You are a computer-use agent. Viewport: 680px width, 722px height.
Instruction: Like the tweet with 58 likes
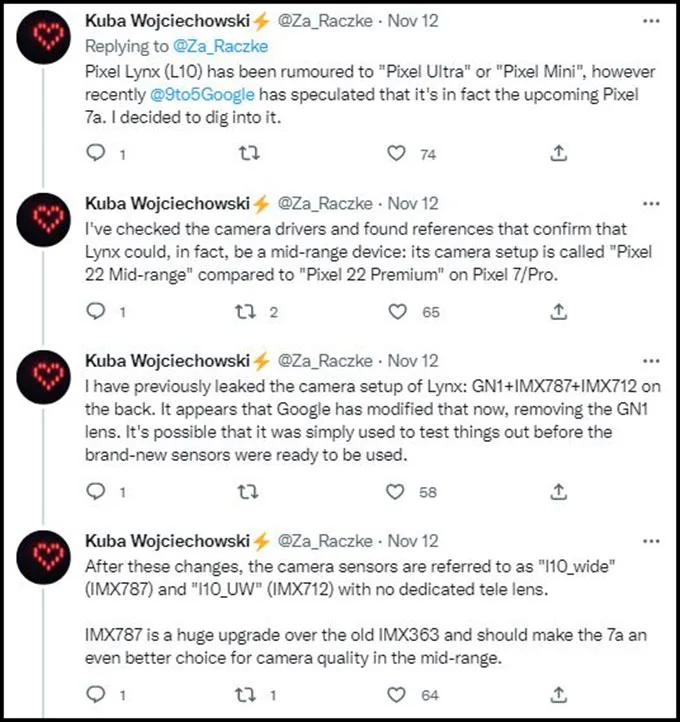pyautogui.click(x=395, y=492)
